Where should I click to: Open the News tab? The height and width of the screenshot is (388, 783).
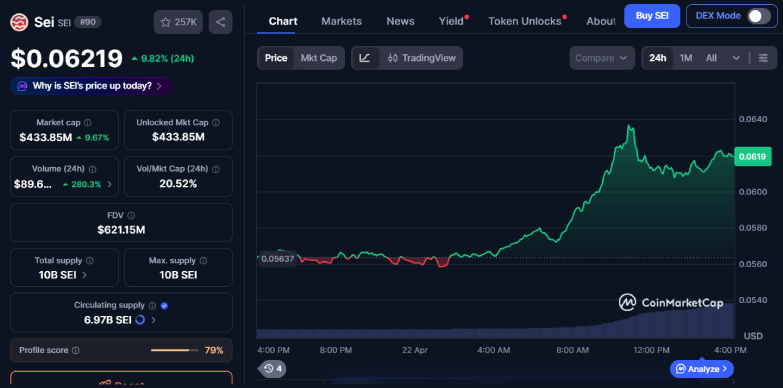(400, 21)
